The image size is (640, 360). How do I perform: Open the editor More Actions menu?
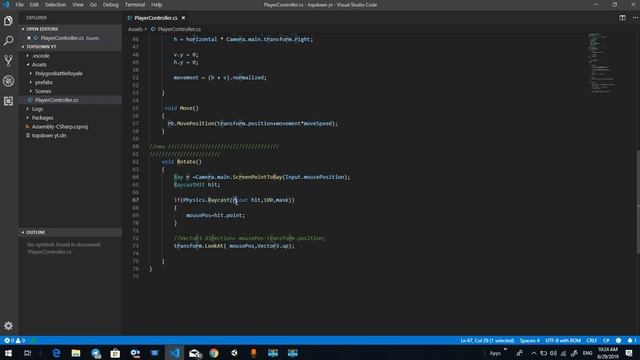[x=635, y=18]
